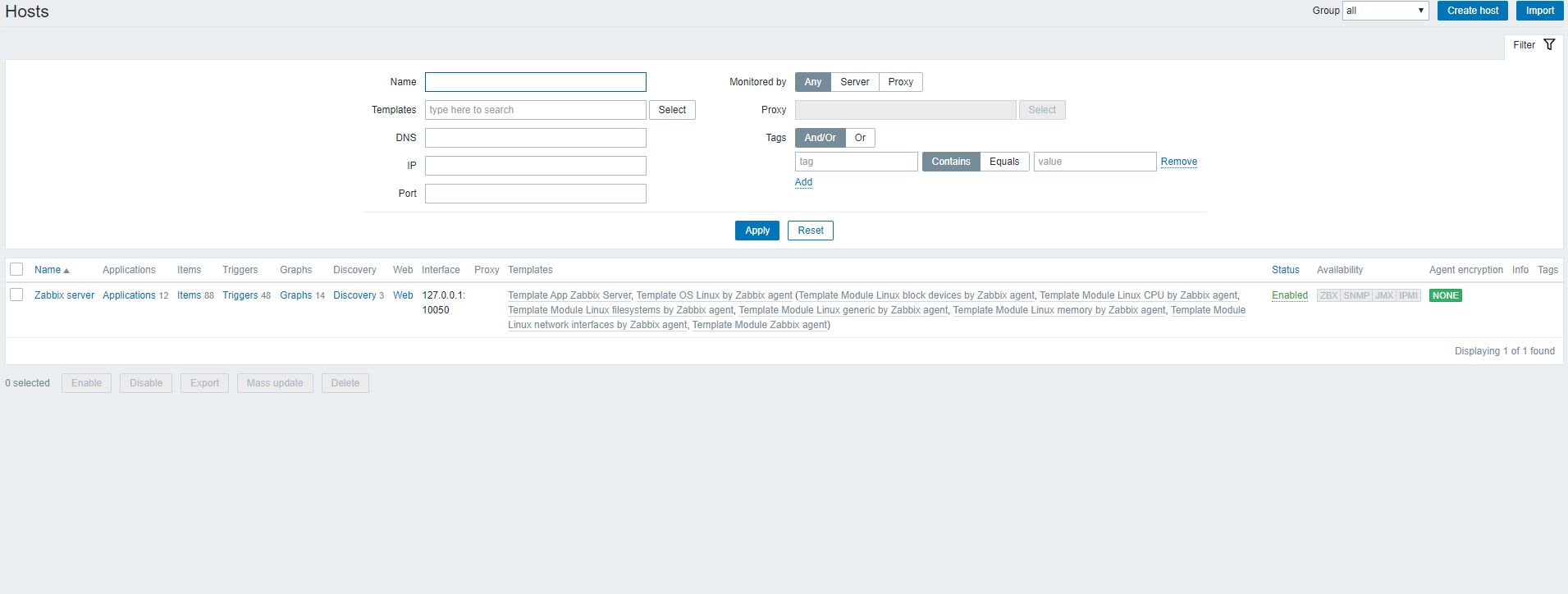Choose And/Or tag evaluation
Screen dimensions: 1568x594
[821, 138]
